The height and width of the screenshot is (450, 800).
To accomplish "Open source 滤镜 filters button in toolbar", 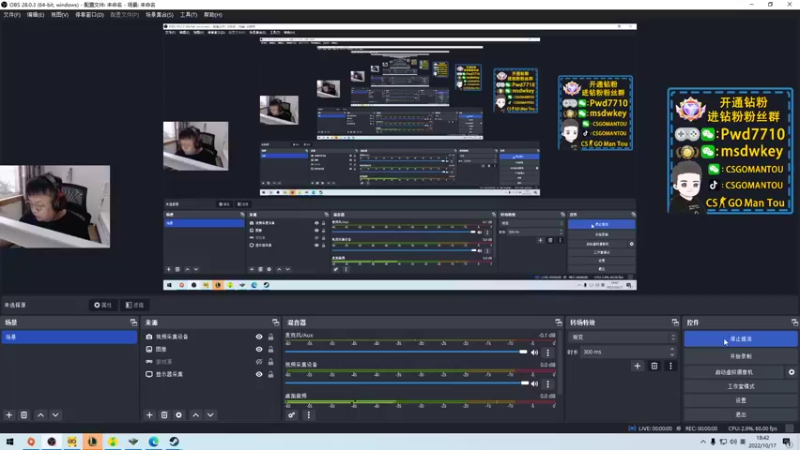I will 135,305.
